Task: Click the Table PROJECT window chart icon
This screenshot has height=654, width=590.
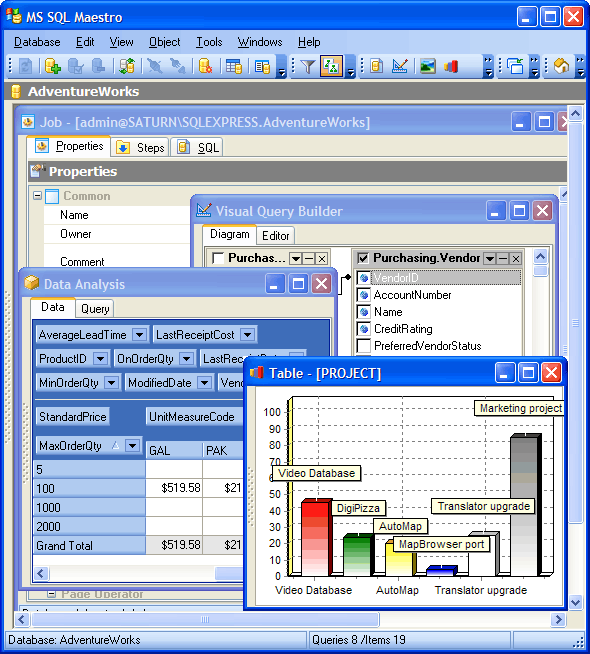Action: (257, 372)
